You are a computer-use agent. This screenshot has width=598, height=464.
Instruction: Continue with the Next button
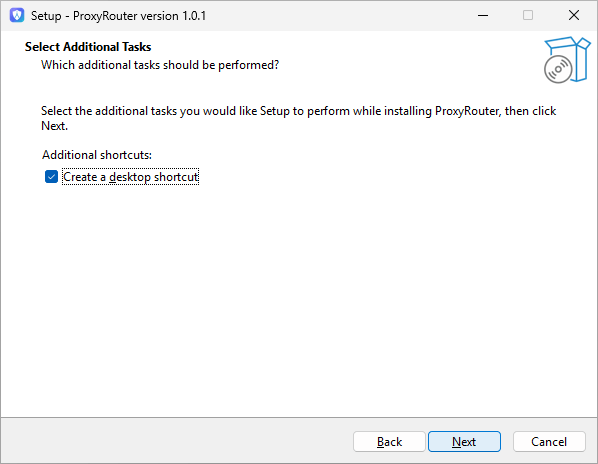[464, 442]
